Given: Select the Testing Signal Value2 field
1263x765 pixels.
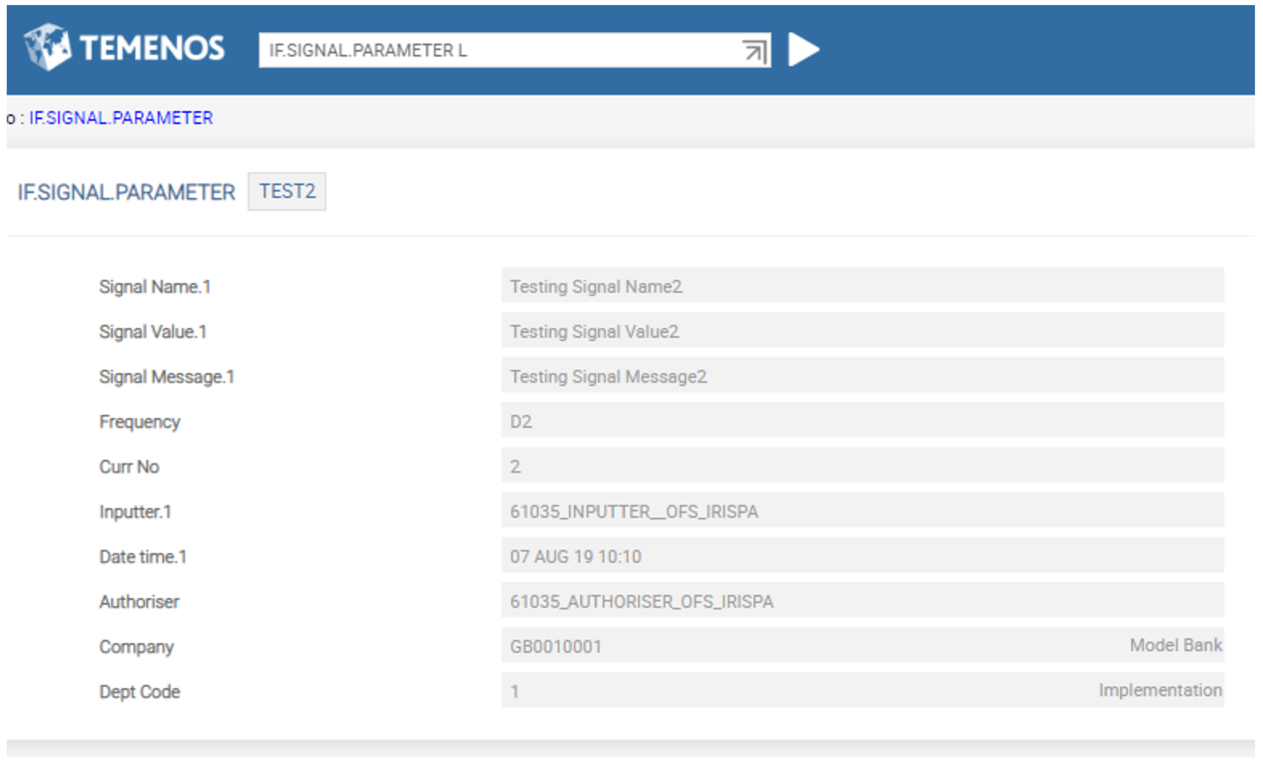Looking at the screenshot, I should click(861, 332).
